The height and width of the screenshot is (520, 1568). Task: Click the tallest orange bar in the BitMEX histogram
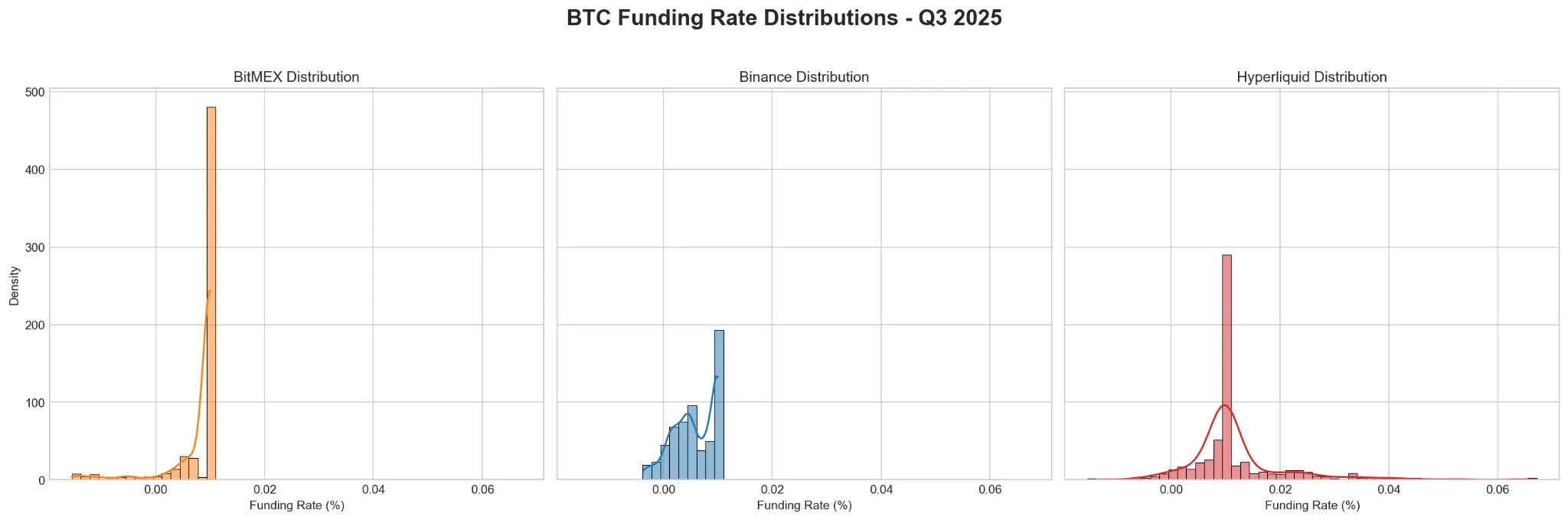pos(211,291)
